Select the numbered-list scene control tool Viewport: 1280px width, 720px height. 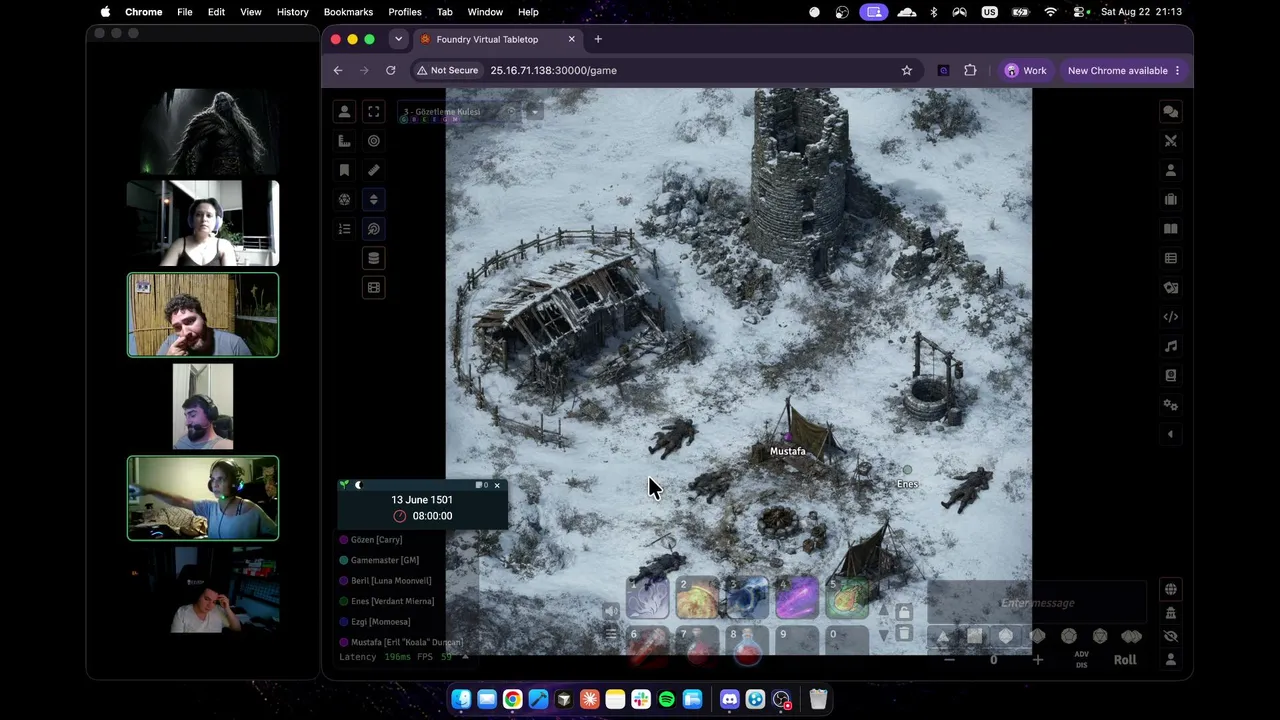coord(344,229)
